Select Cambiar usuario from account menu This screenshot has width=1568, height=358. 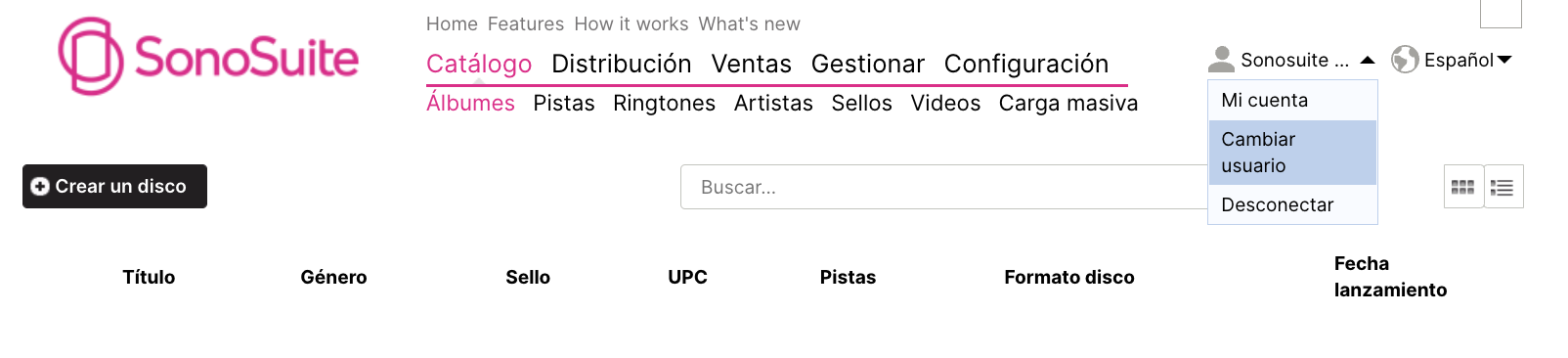1292,153
